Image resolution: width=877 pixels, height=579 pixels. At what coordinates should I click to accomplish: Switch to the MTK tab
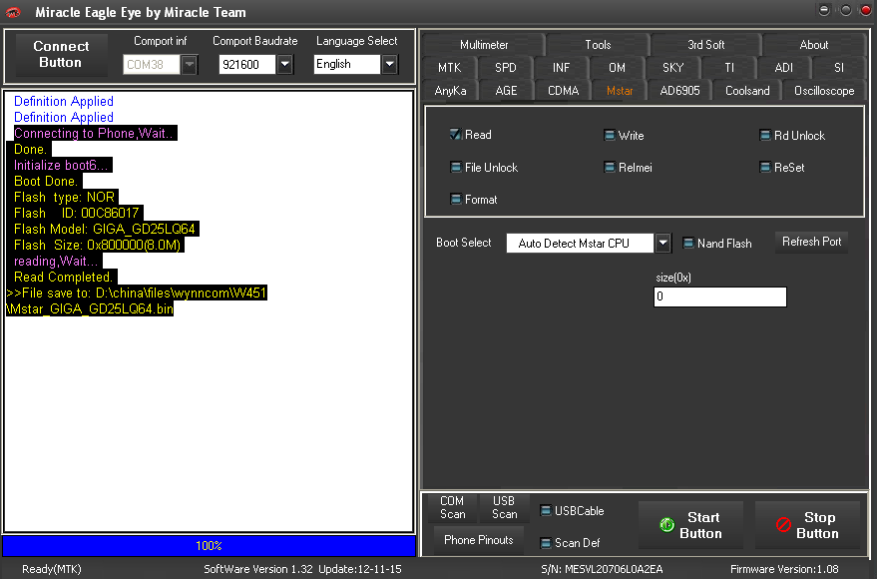coord(450,68)
